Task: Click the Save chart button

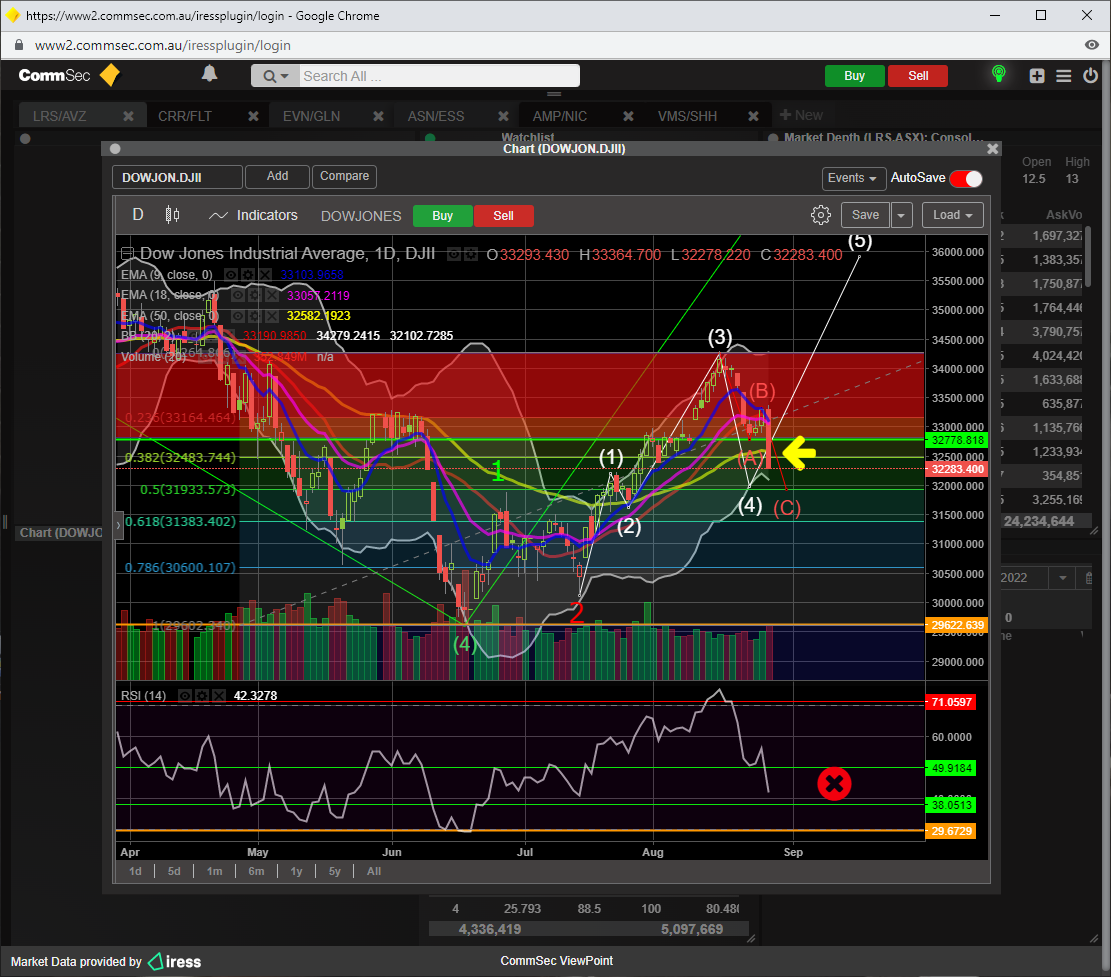Action: click(x=865, y=215)
